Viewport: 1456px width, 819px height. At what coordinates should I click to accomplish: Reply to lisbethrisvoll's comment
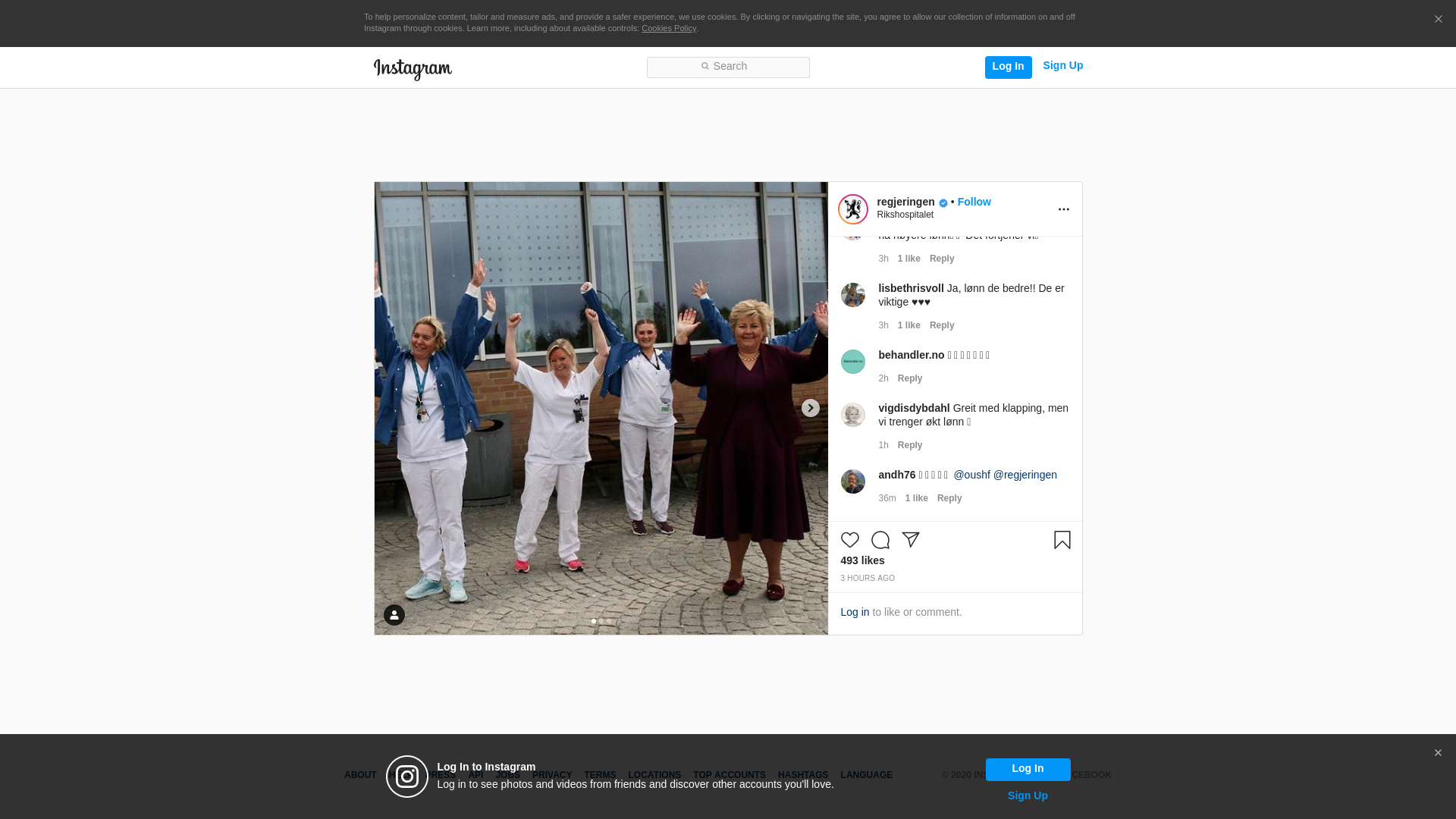(x=942, y=325)
